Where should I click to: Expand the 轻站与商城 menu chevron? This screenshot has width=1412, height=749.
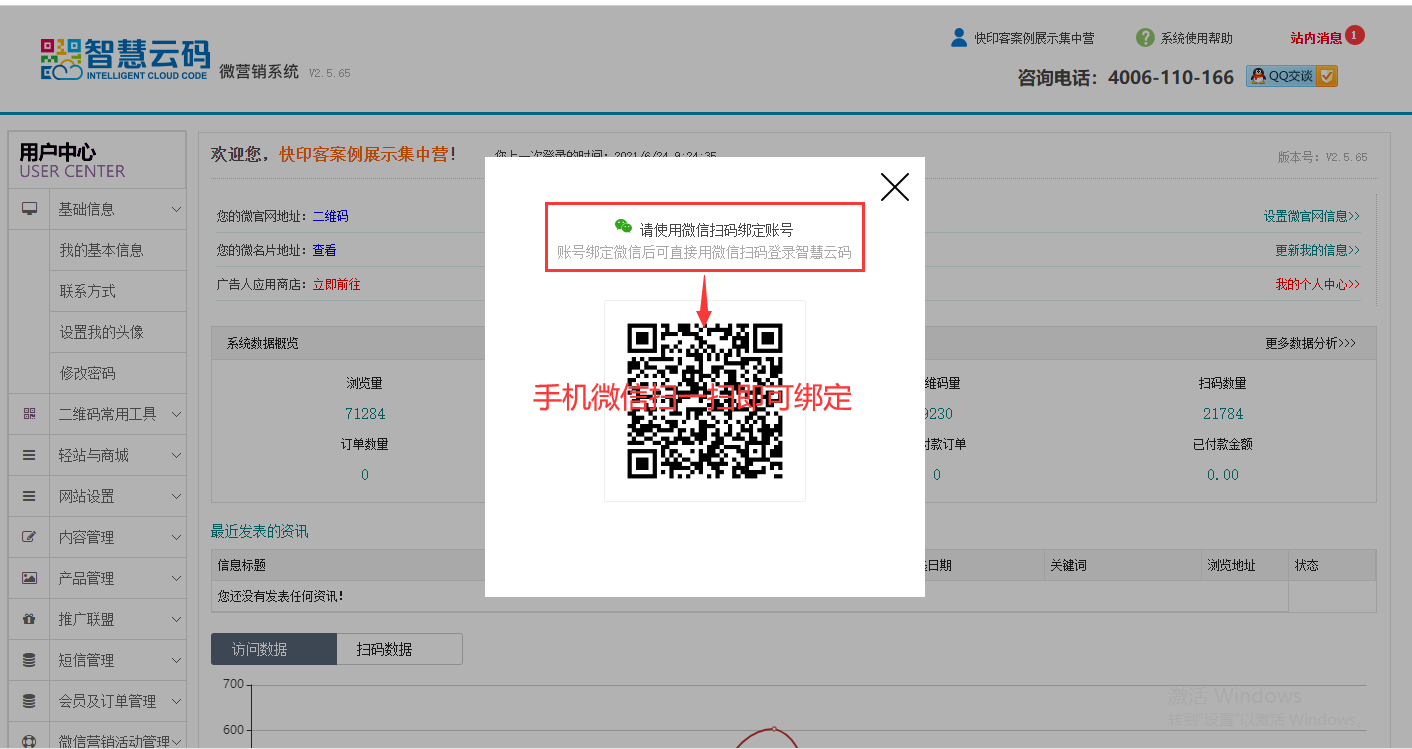click(176, 455)
